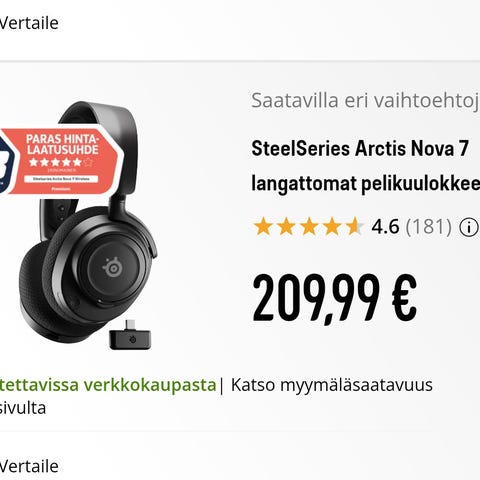
Task: Click the white star row in red badge
Action: click(x=61, y=162)
